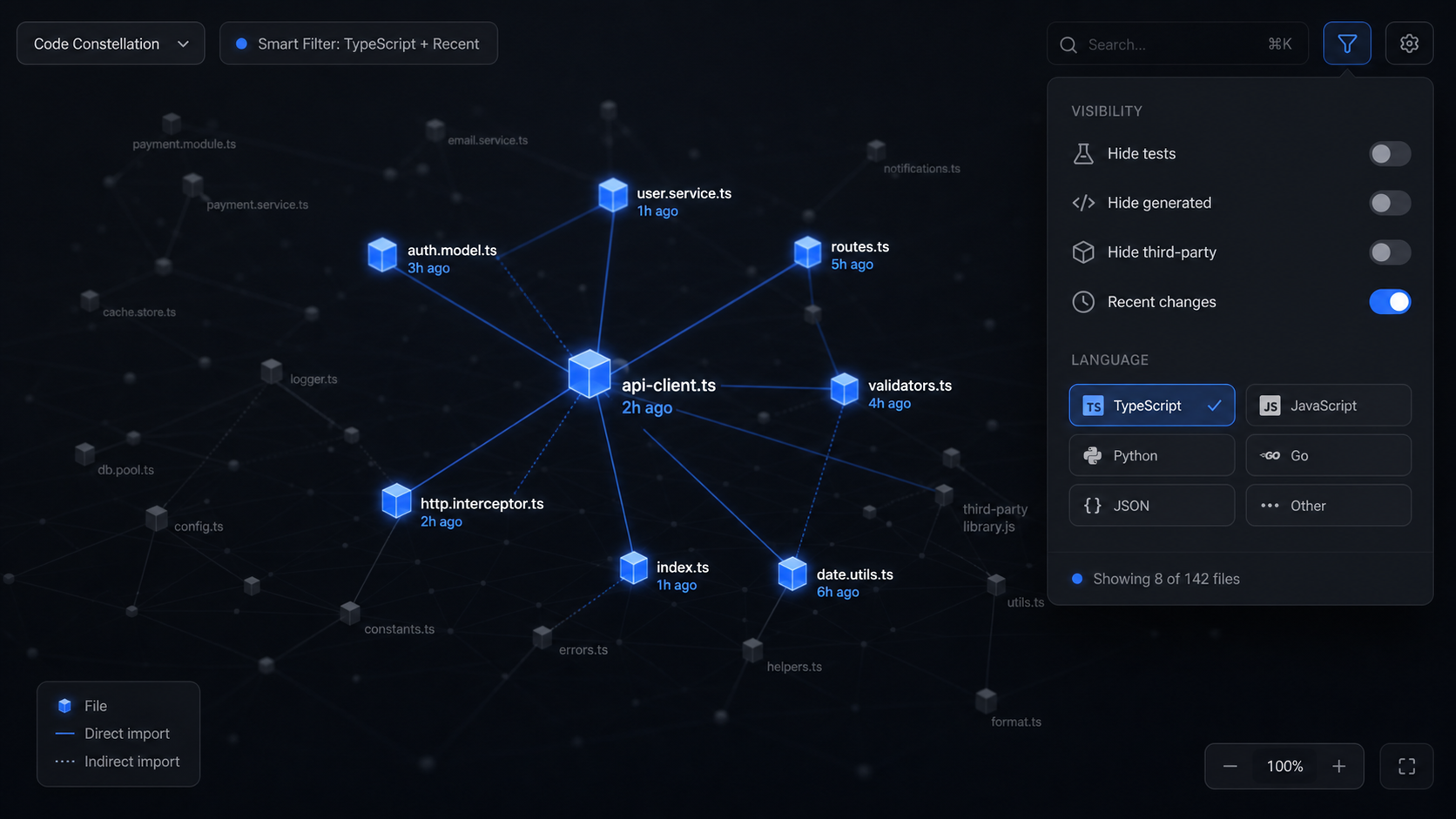Screen dimensions: 1456x819
Task: Disable the Recent changes toggle
Action: (1389, 302)
